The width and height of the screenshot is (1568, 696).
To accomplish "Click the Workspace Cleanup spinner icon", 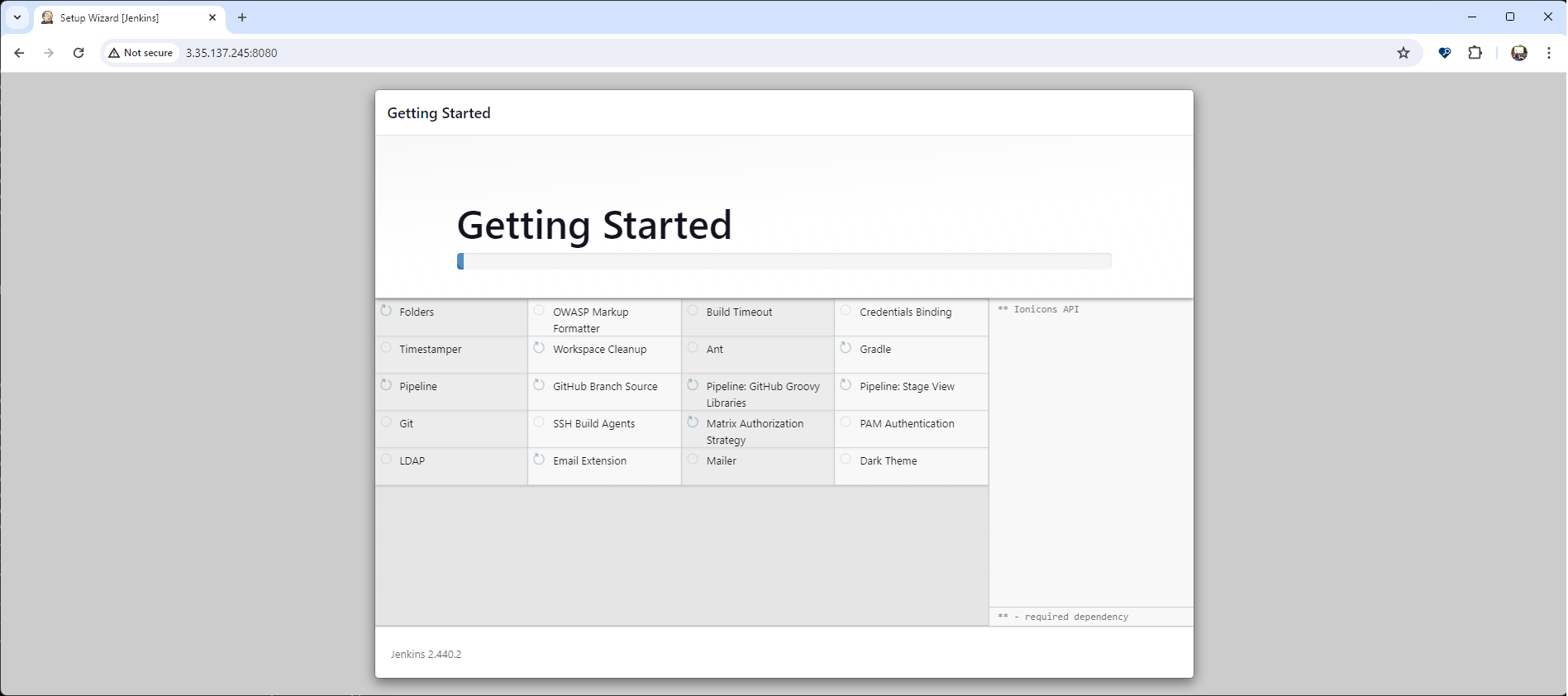I will click(539, 348).
